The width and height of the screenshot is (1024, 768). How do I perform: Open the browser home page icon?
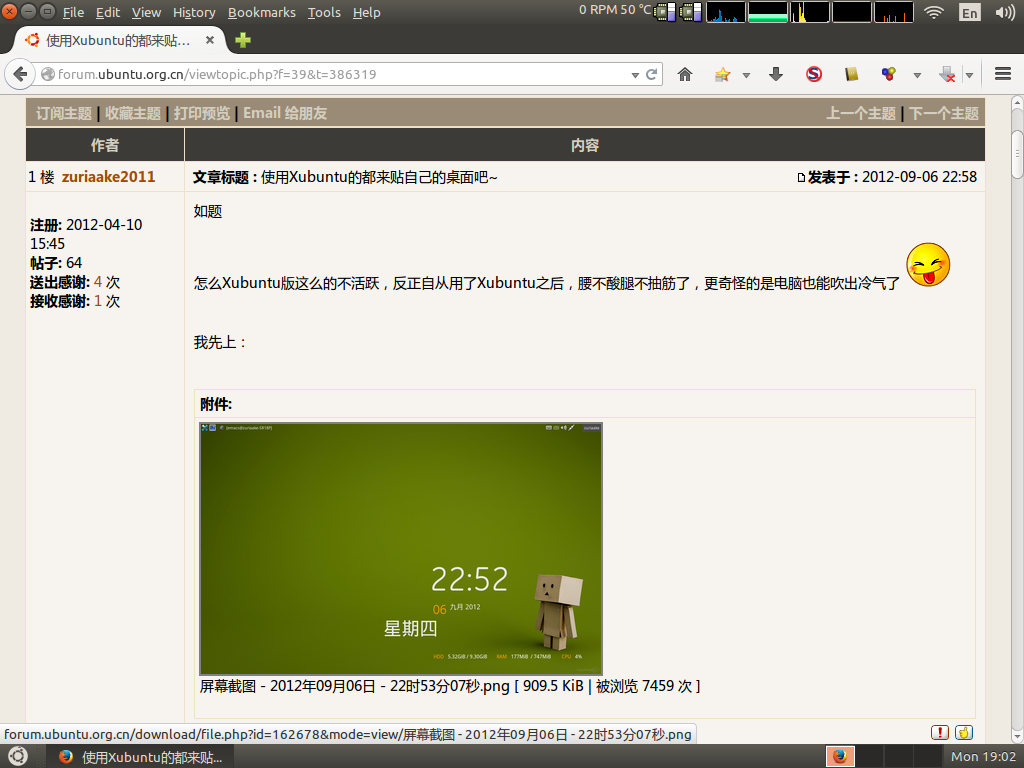[x=684, y=74]
